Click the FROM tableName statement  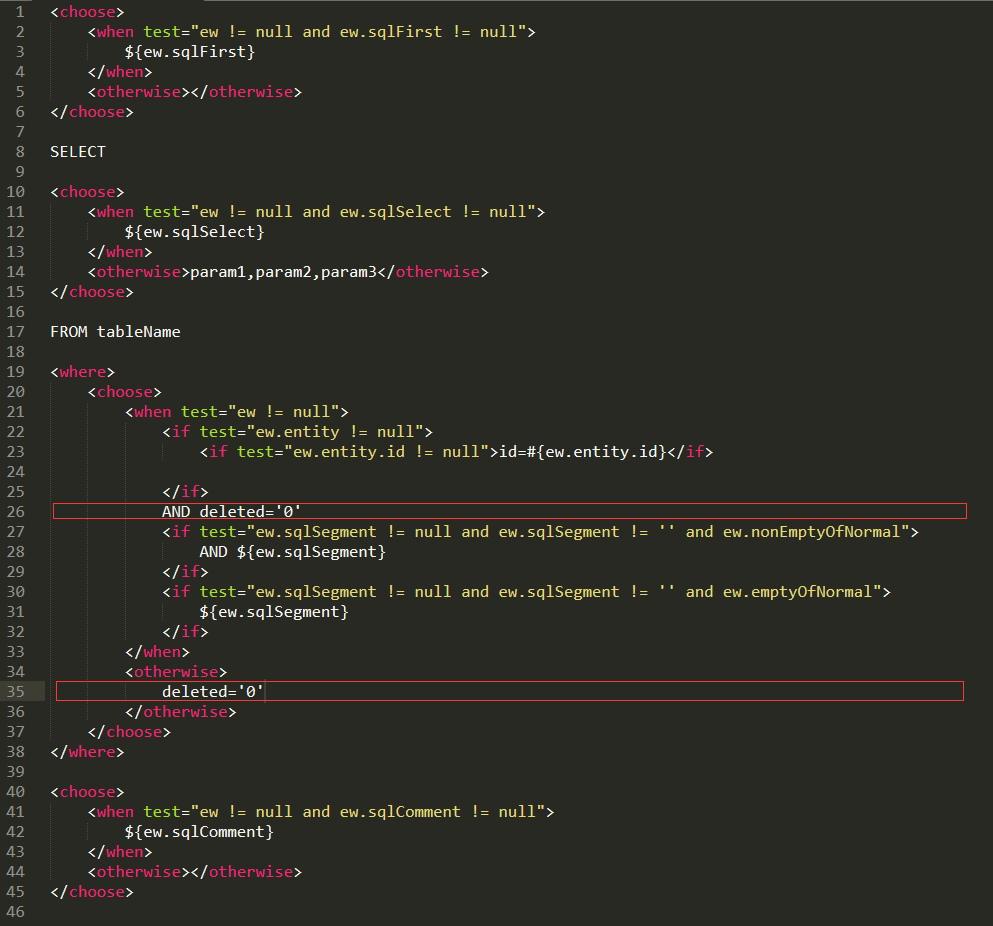(x=115, y=332)
